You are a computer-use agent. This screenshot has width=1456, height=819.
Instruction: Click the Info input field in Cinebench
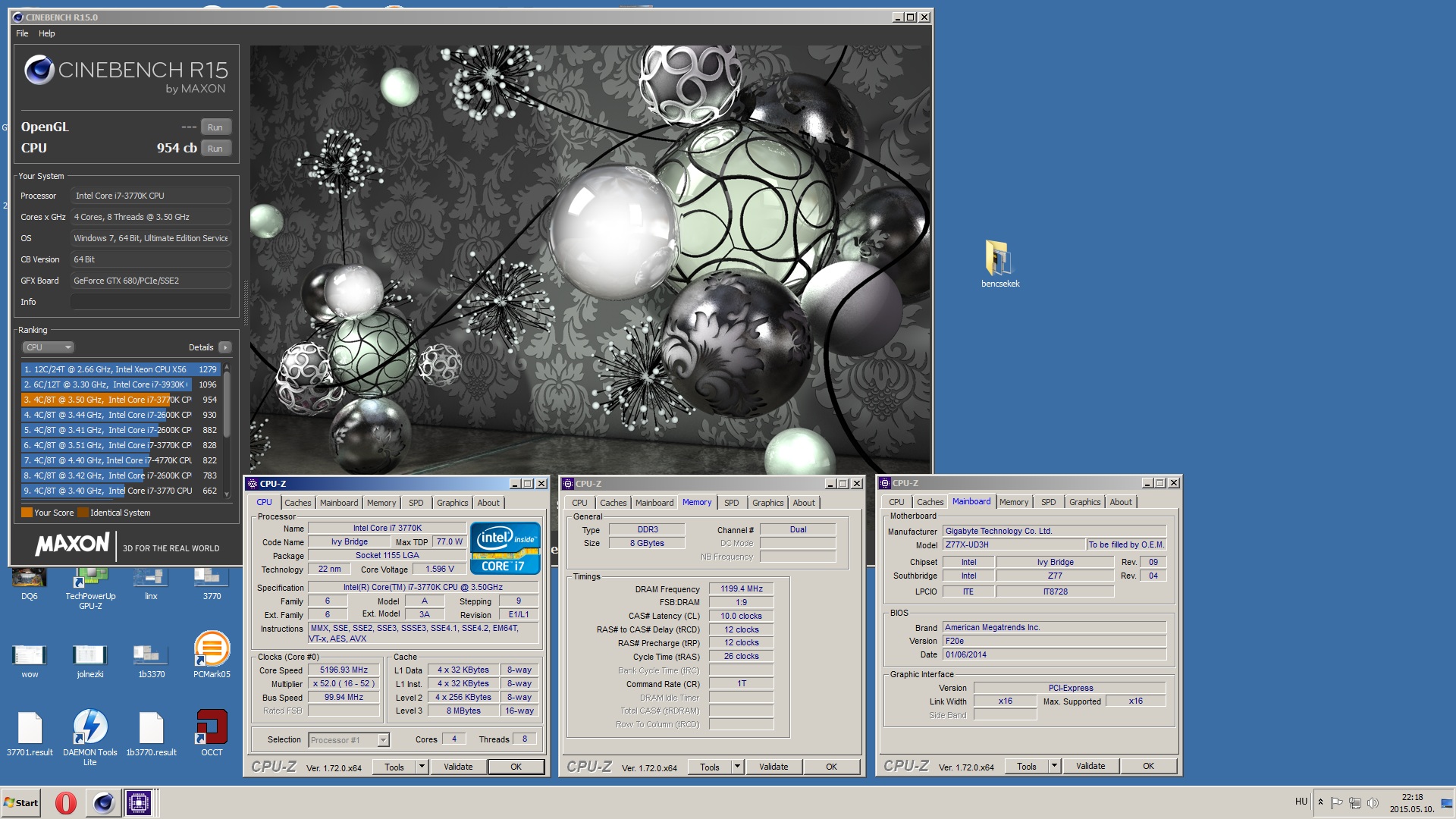(x=151, y=302)
